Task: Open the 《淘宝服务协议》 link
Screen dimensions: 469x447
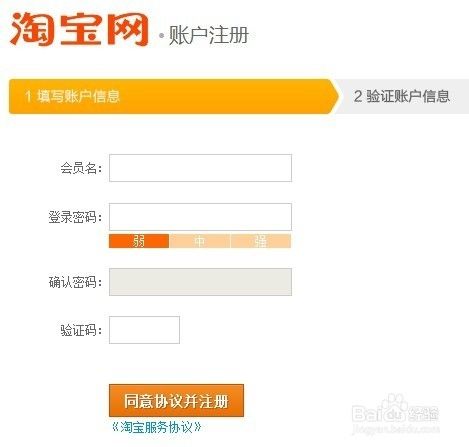Action: 157,427
